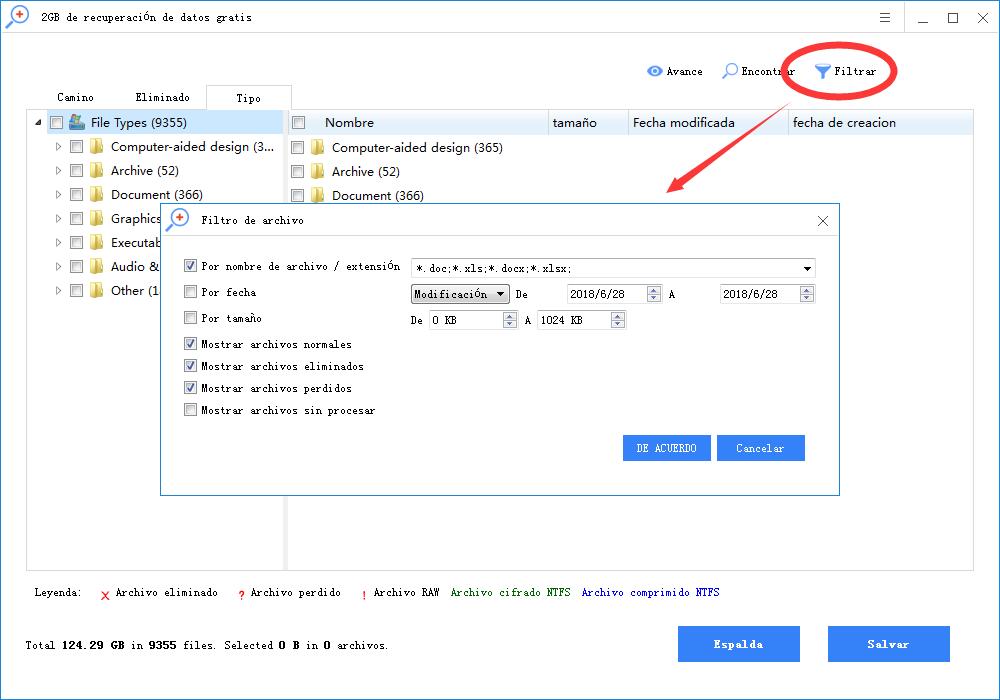Click Document folder icon in tree
The height and width of the screenshot is (700, 1000).
pos(97,194)
